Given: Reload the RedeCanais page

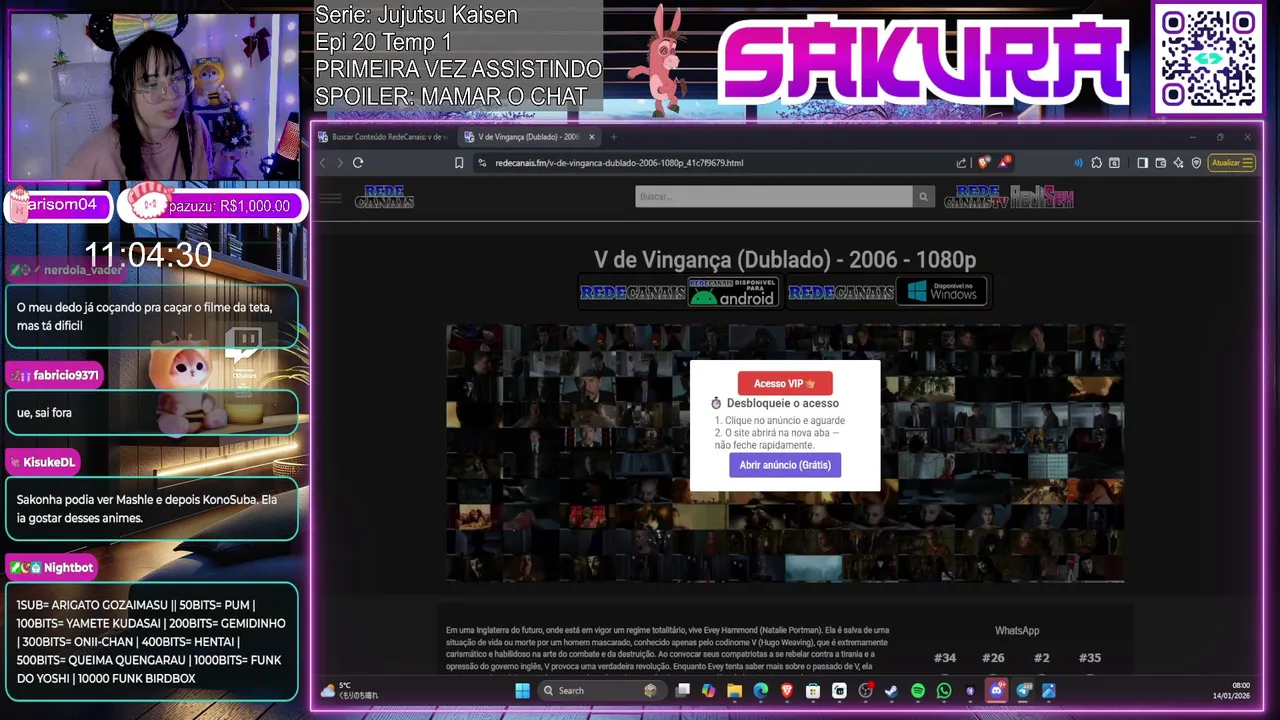Looking at the screenshot, I should click(358, 163).
